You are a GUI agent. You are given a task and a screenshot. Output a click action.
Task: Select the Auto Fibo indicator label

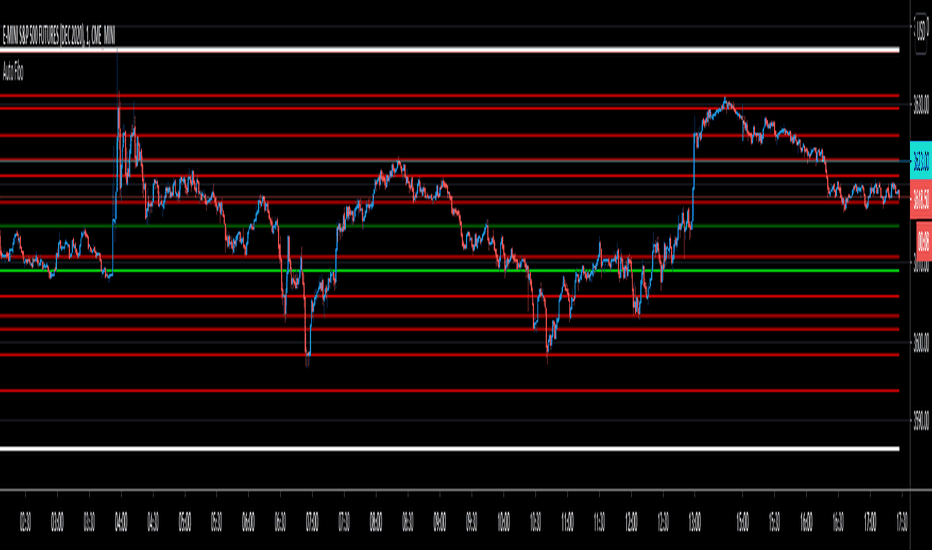[13, 72]
